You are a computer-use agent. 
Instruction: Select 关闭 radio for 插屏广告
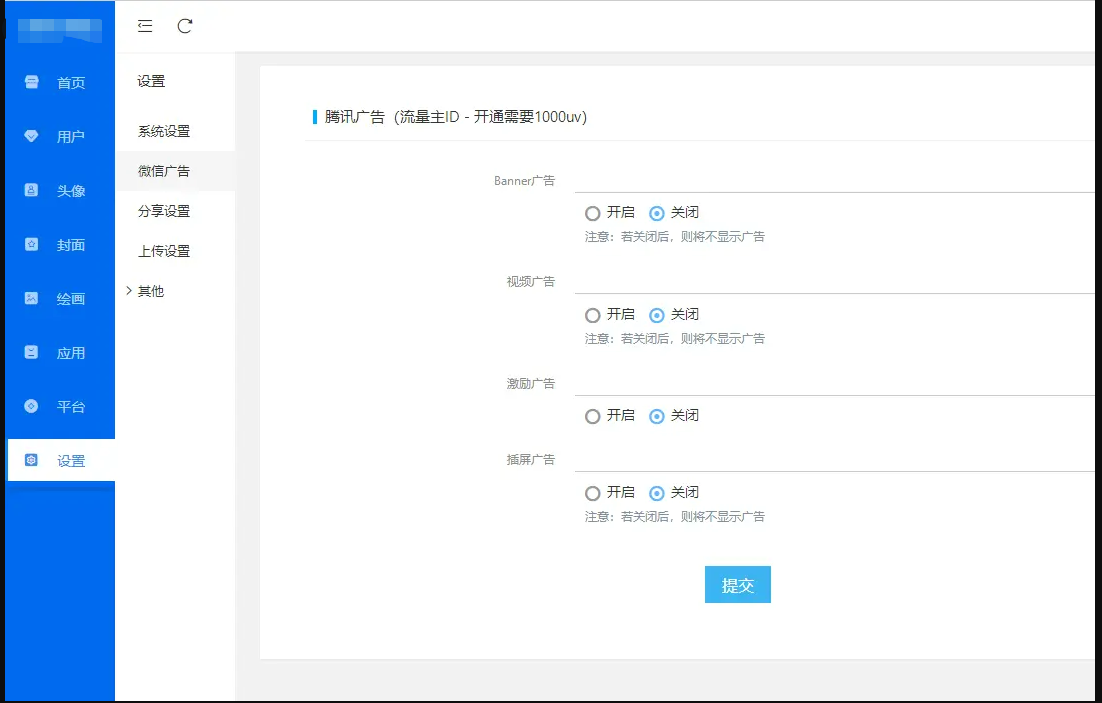[656, 493]
